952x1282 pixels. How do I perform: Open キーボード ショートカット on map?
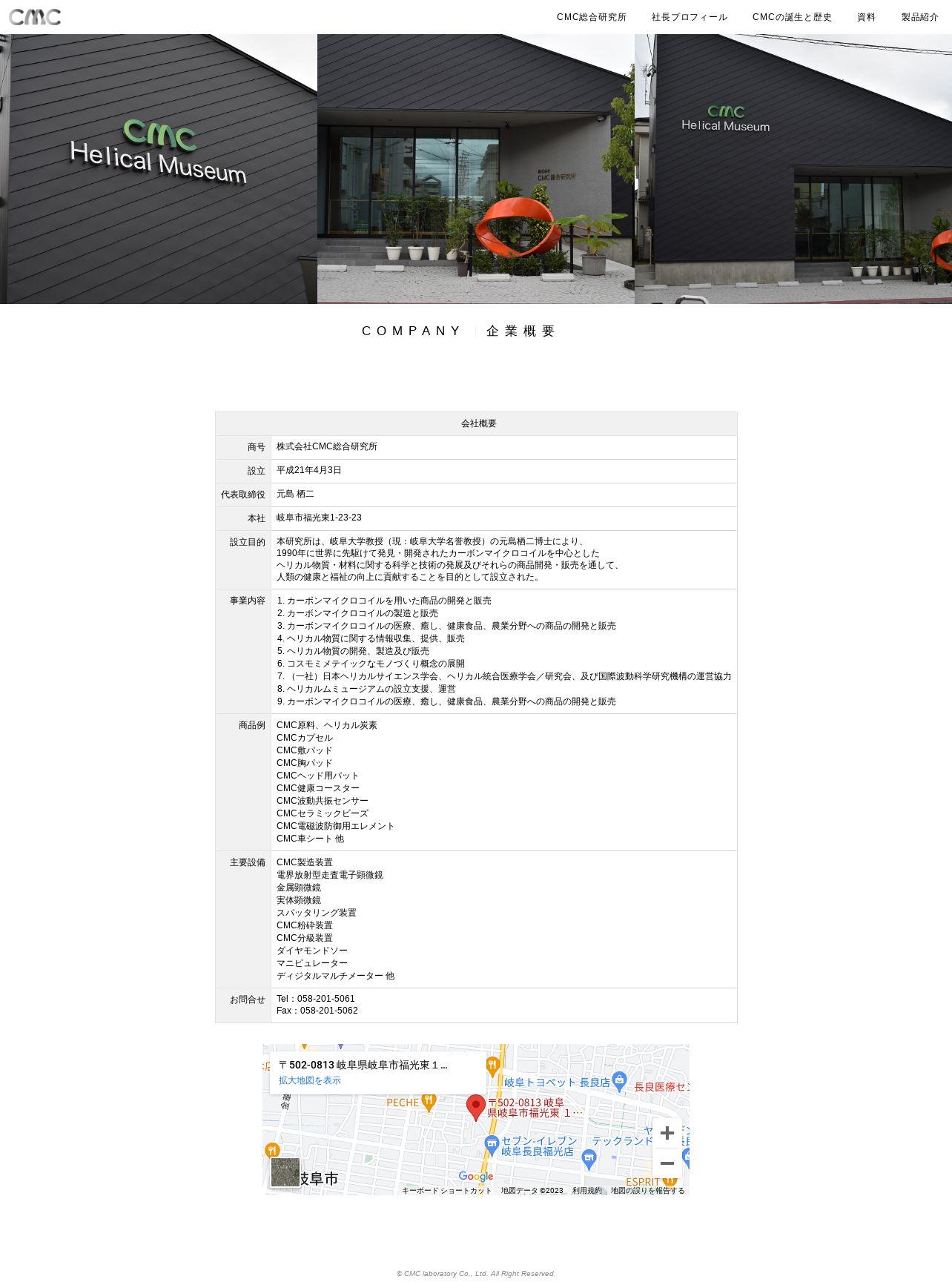click(x=446, y=1191)
